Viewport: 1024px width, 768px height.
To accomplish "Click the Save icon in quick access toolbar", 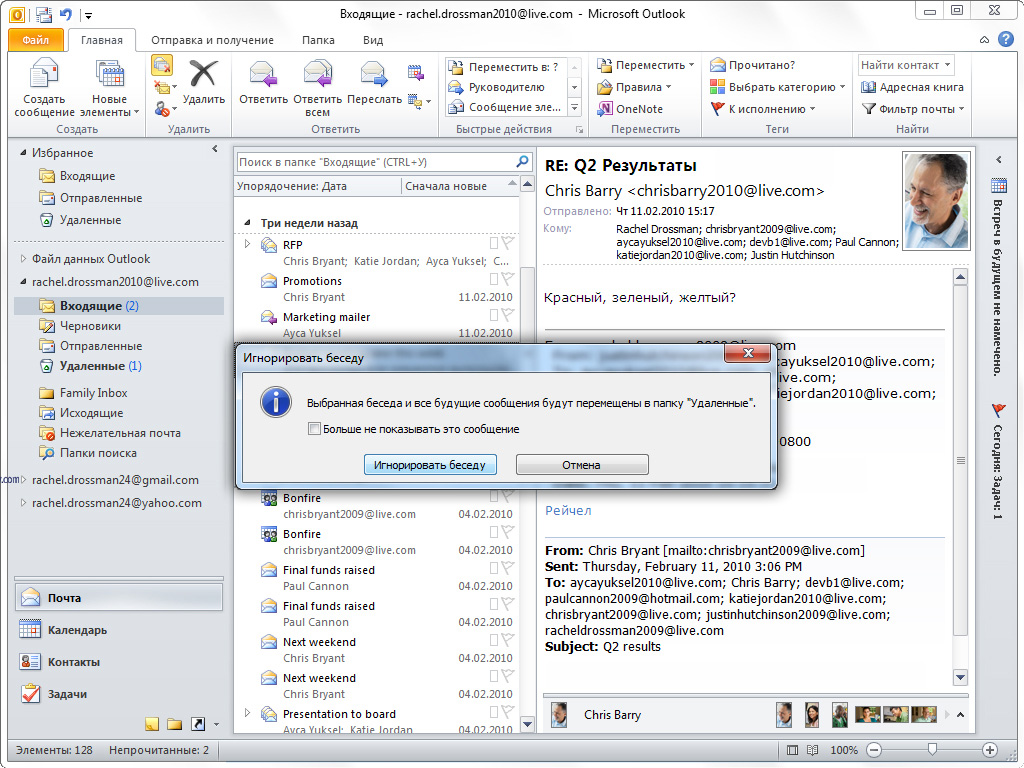I will [44, 14].
